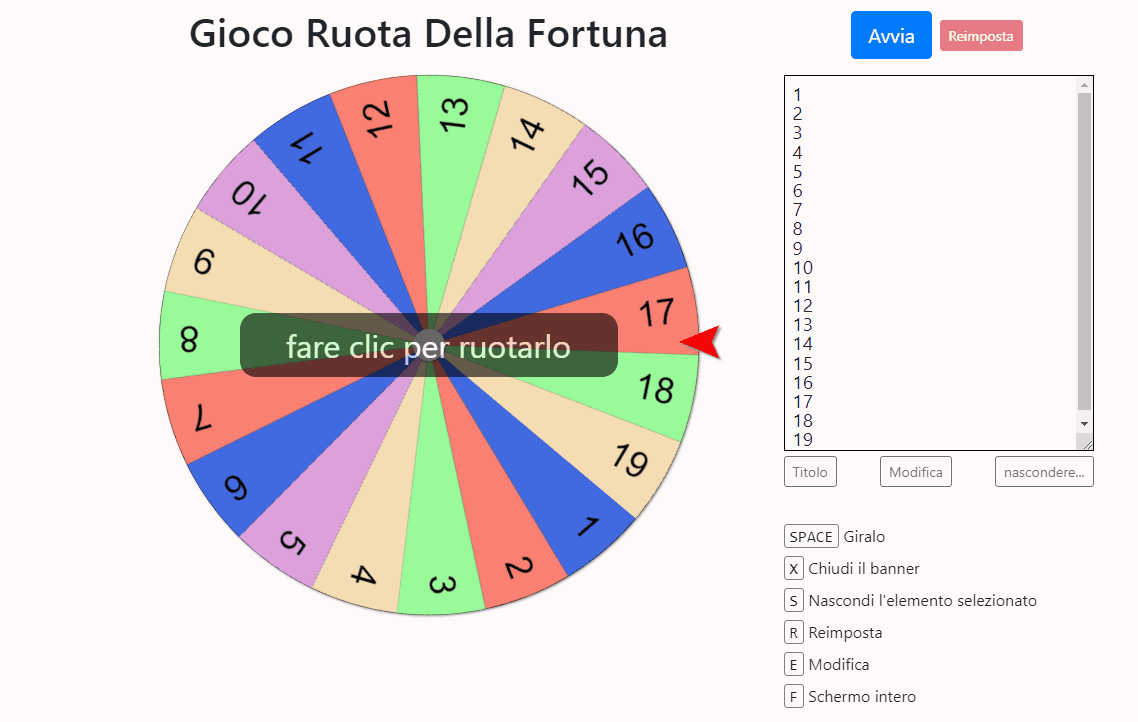Click inside the number list text area
1138x722 pixels.
pyautogui.click(x=930, y=263)
